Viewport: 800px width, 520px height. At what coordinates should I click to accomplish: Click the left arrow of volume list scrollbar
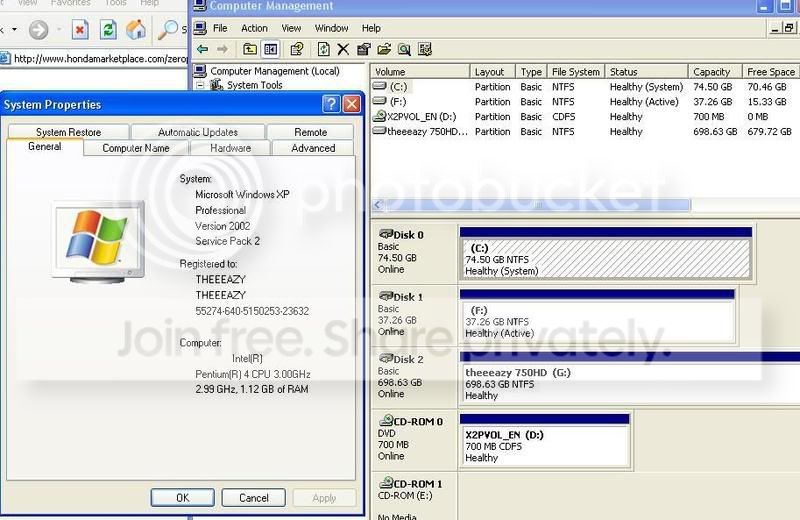378,205
